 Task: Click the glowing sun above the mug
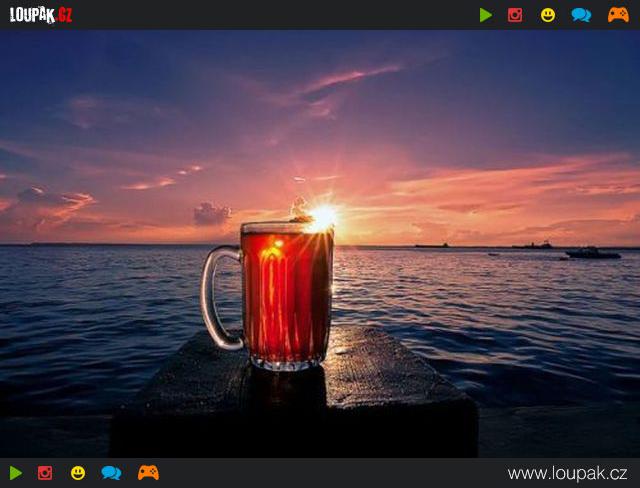(323, 217)
